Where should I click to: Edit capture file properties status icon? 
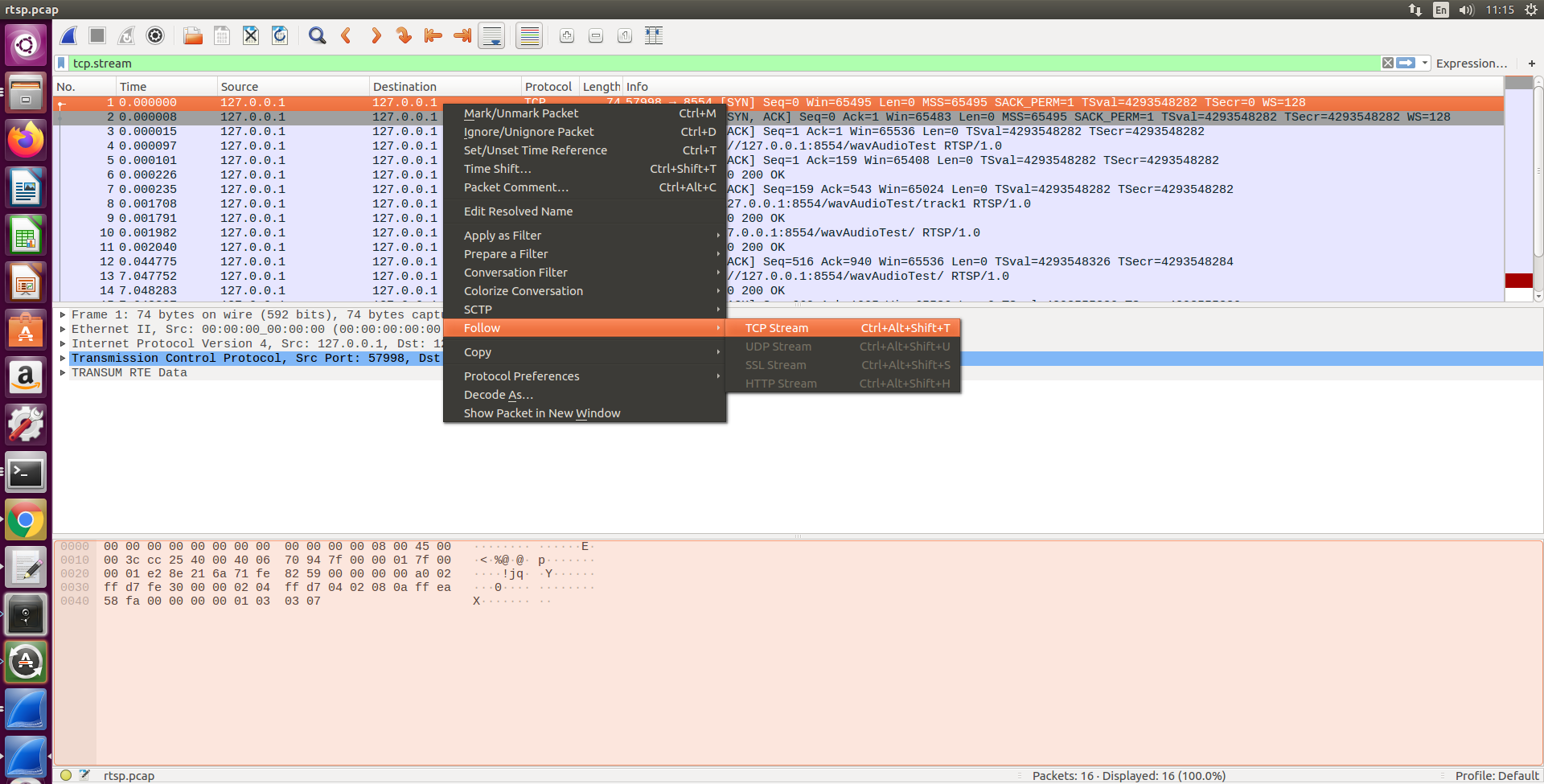[x=84, y=775]
